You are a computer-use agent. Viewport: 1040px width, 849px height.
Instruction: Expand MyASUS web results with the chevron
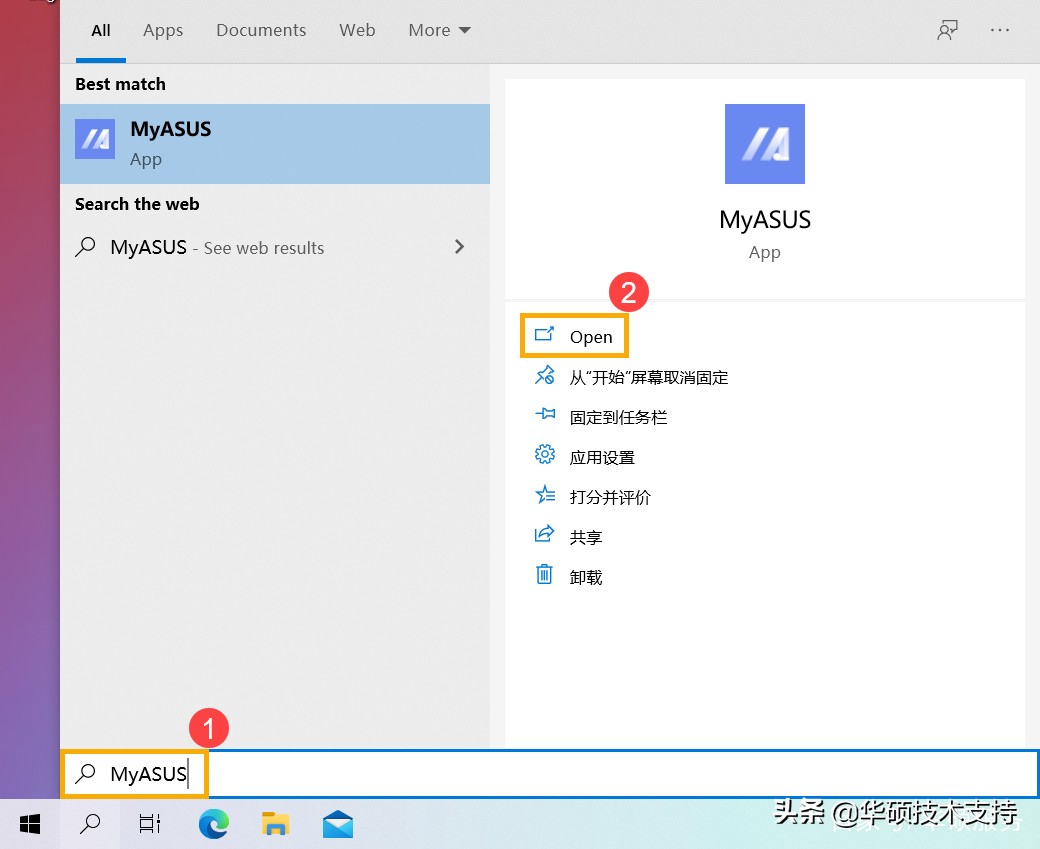459,247
